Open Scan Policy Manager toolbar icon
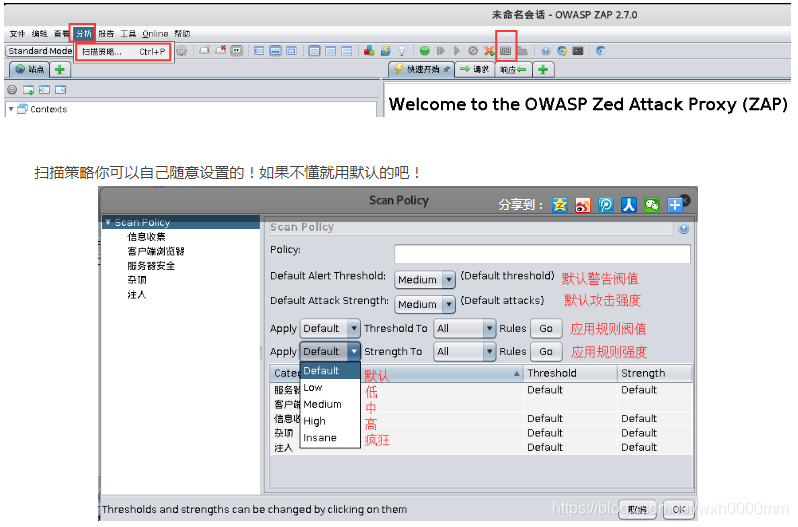 coord(505,51)
